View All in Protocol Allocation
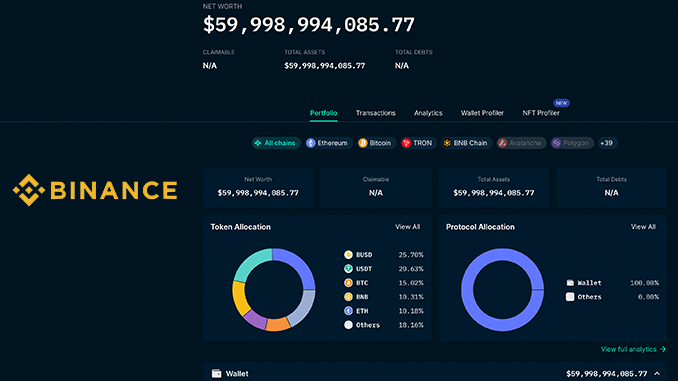Screen dimensions: 678x381 click(x=643, y=227)
